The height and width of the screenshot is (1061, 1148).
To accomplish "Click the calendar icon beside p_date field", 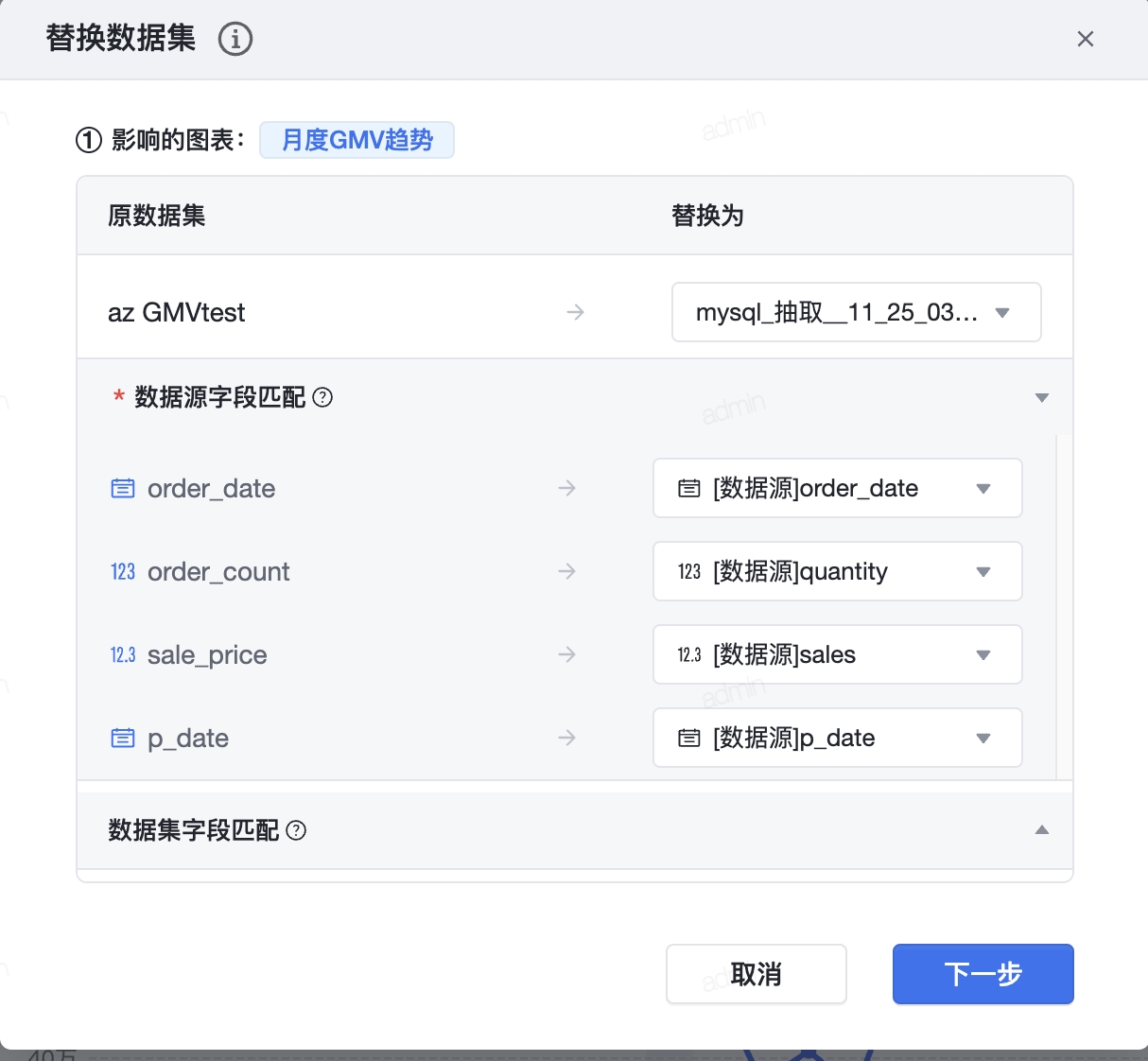I will point(123,739).
